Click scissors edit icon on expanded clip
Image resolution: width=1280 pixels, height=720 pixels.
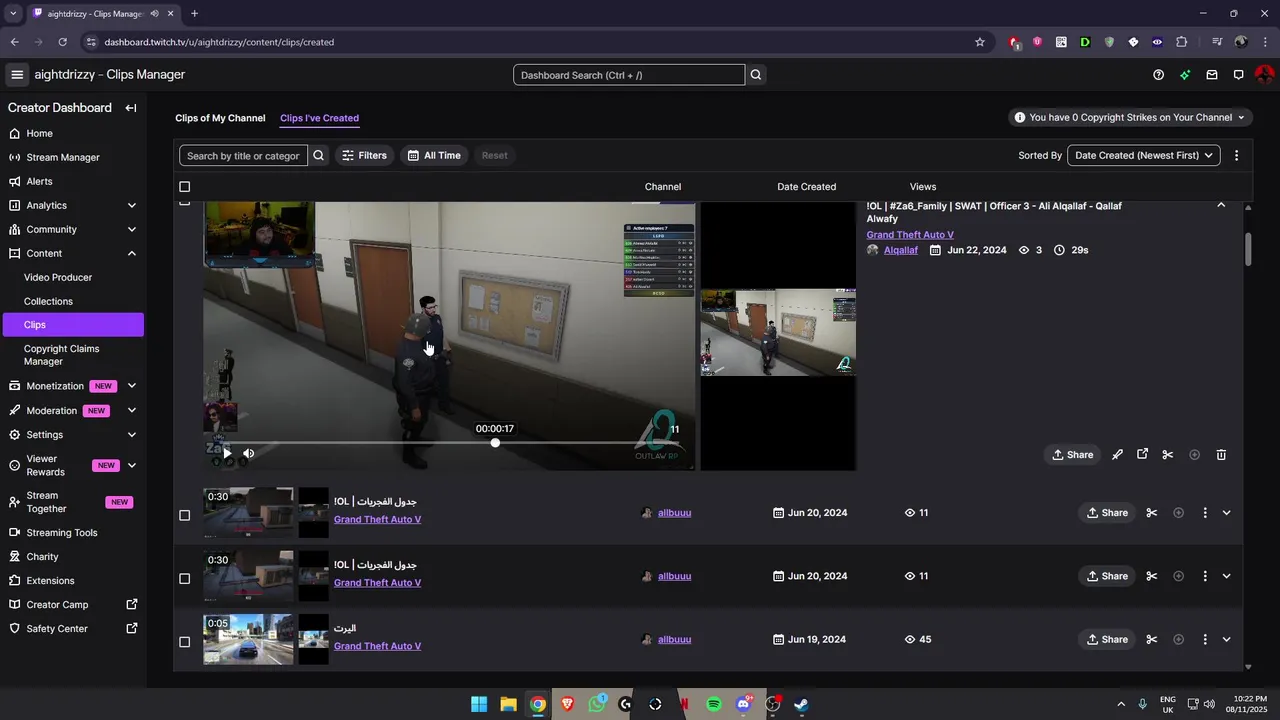(x=1167, y=455)
